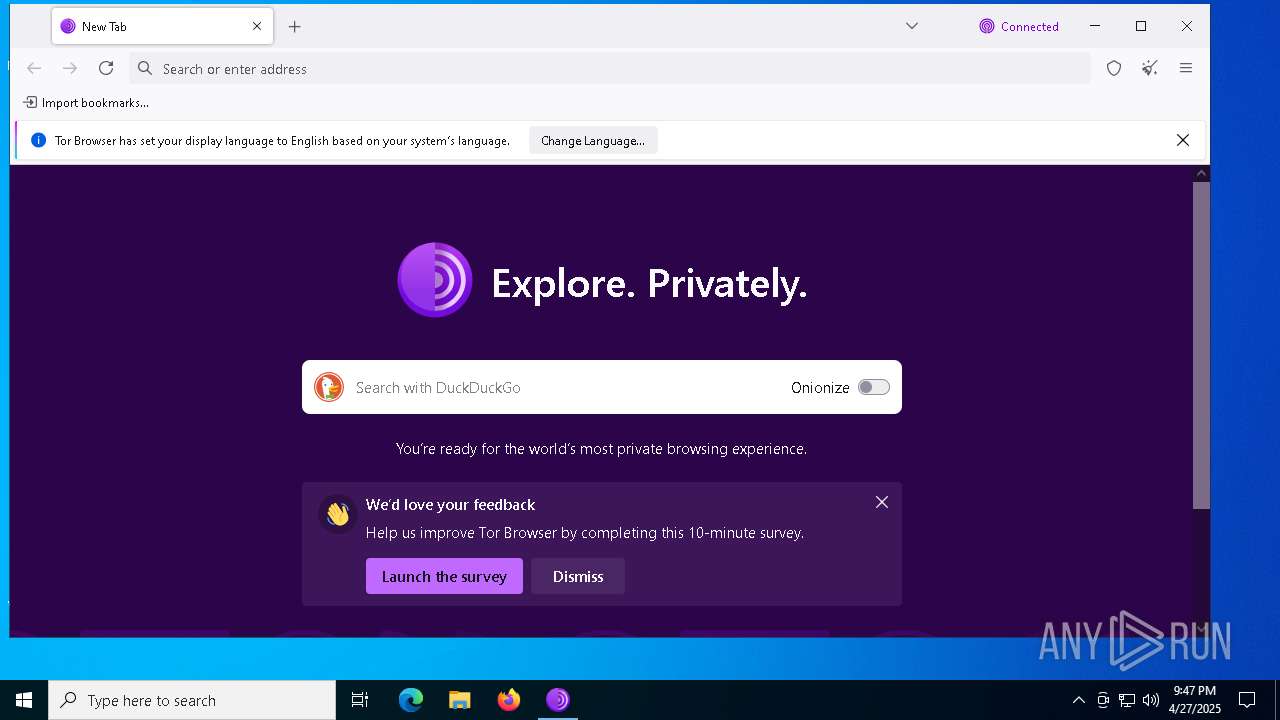1280x720 pixels.
Task: Expand the list all tabs dropdown
Action: (912, 26)
